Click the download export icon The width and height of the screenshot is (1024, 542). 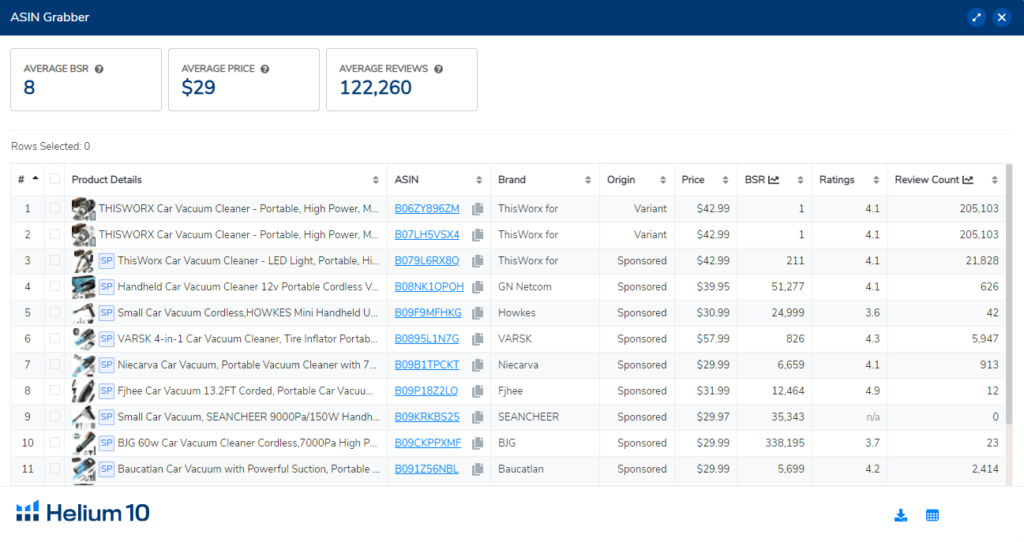(x=901, y=515)
